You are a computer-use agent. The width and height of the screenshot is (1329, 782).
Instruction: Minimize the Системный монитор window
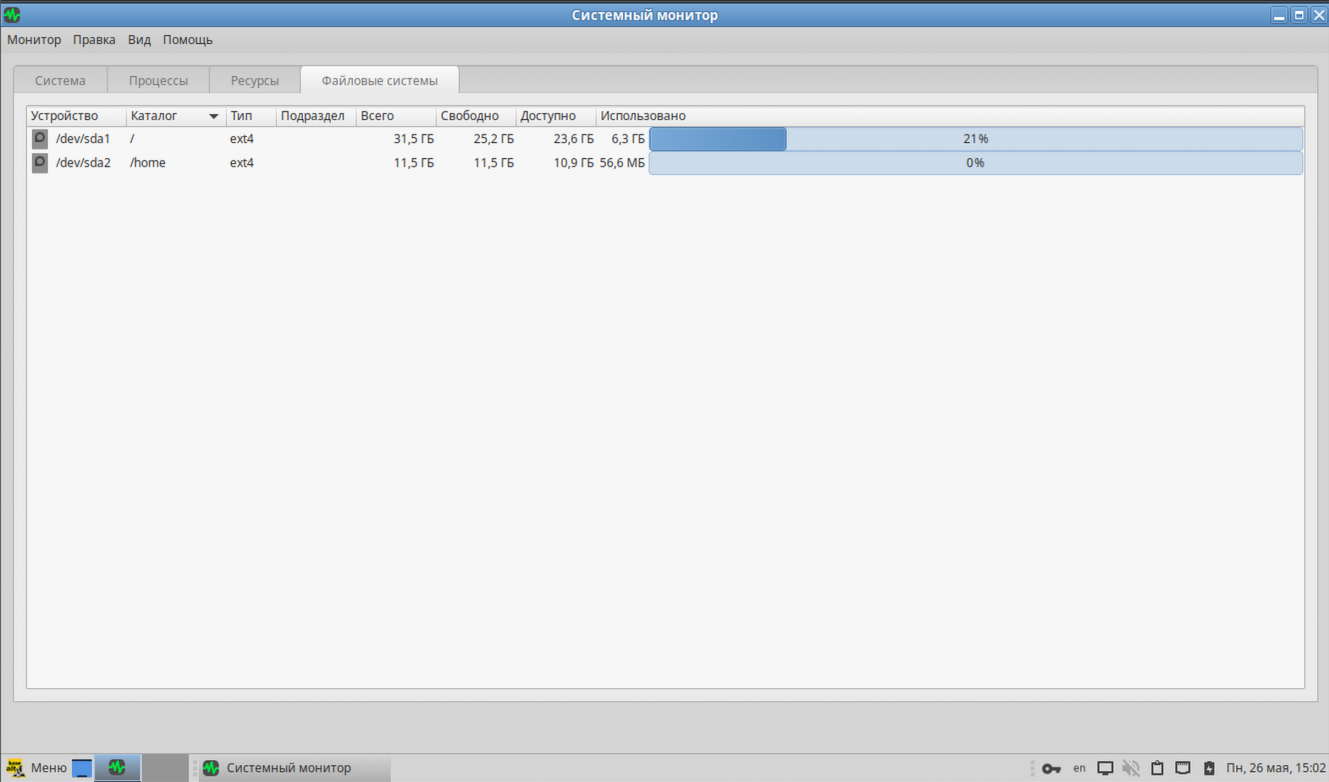click(1279, 15)
